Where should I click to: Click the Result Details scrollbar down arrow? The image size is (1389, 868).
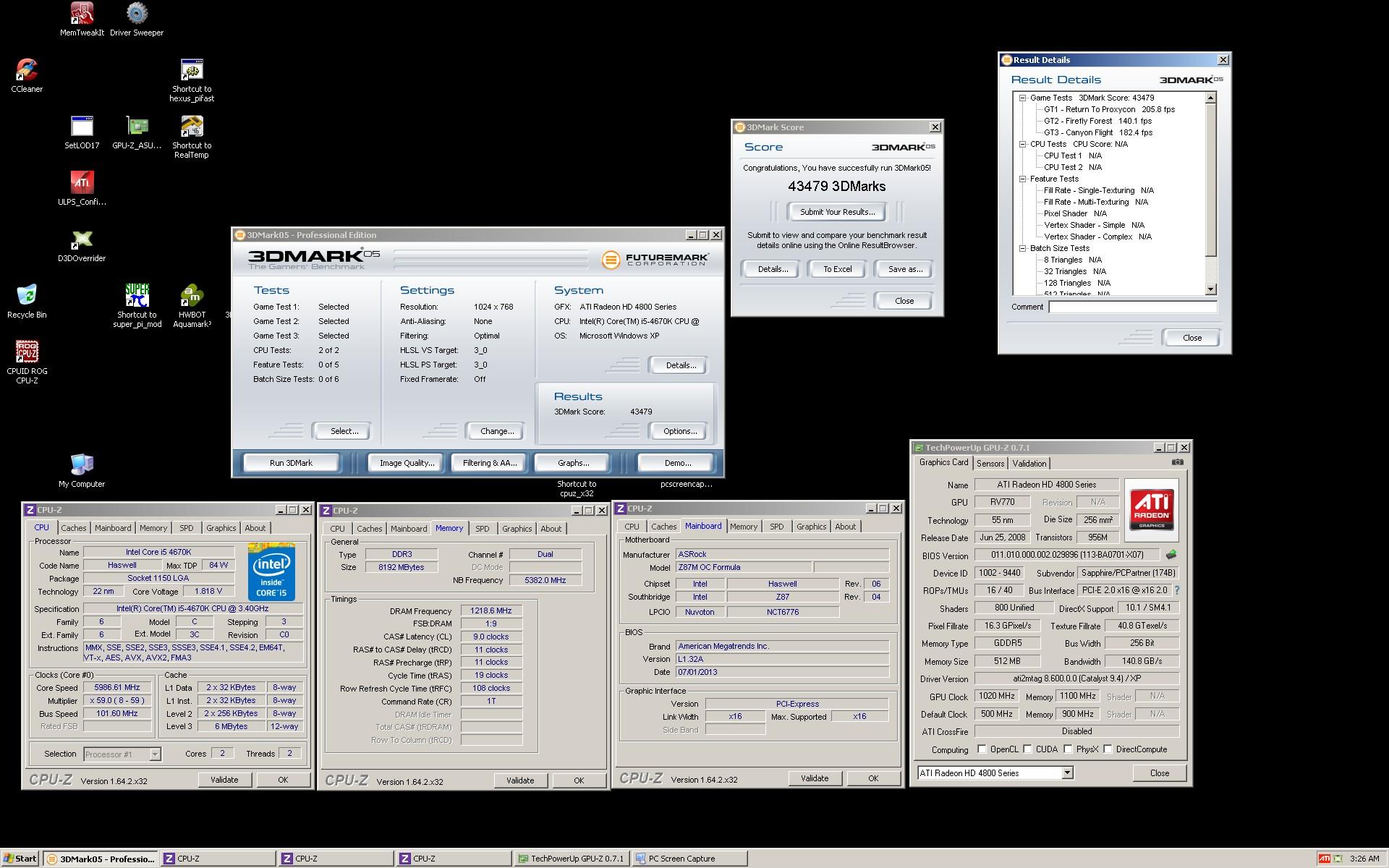pos(1211,289)
